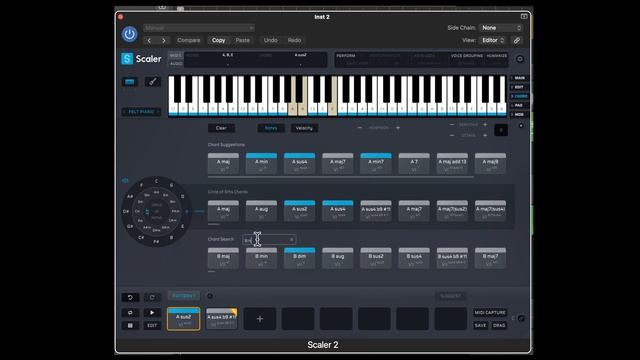Open the MOD tab
This screenshot has width=640, height=360.
[x=519, y=114]
